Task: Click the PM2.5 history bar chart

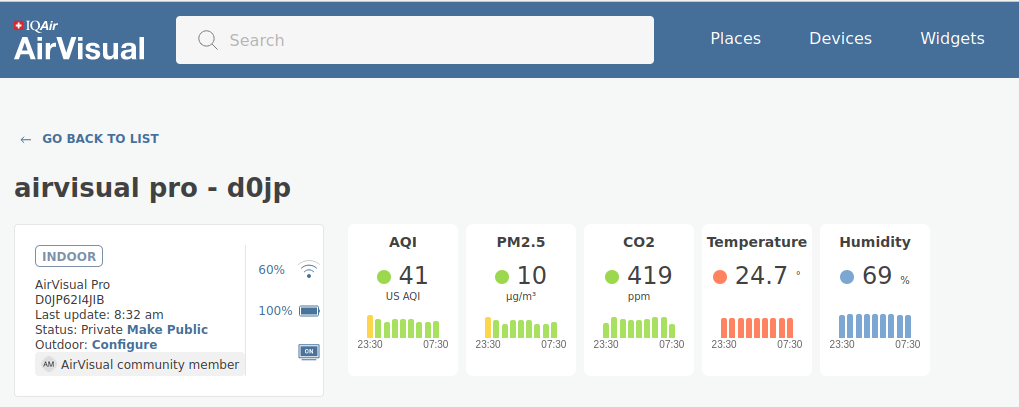Action: coord(521,326)
